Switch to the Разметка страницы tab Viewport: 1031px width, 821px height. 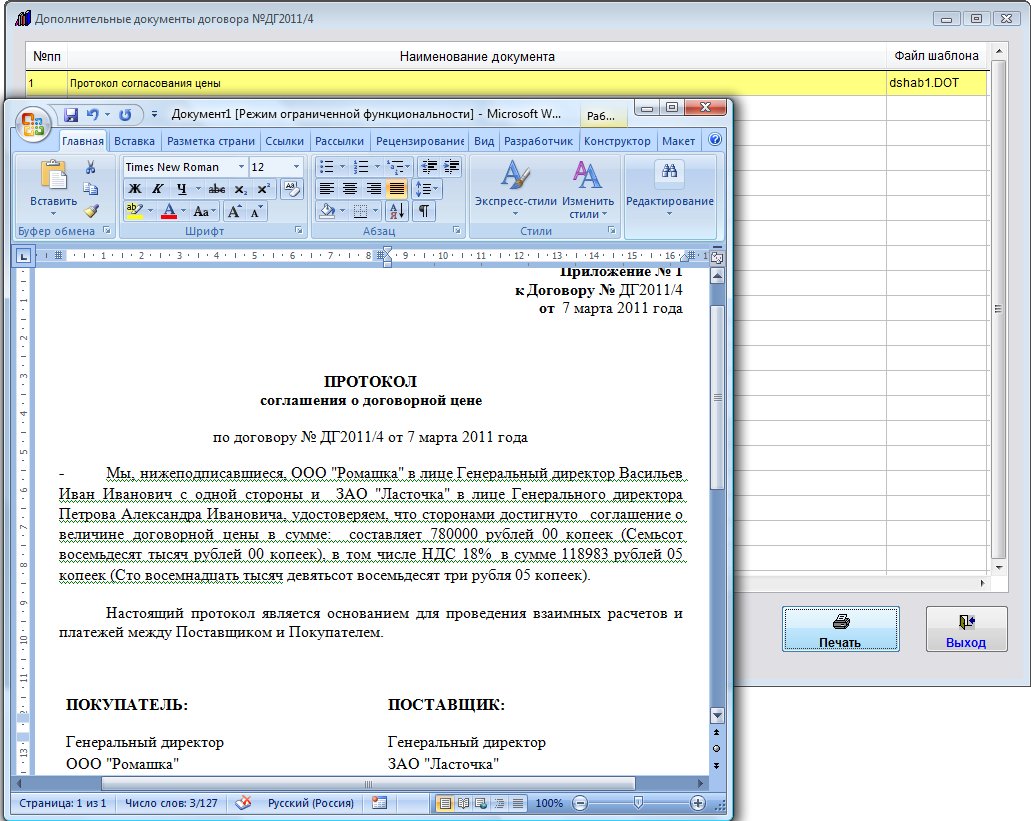[x=210, y=141]
